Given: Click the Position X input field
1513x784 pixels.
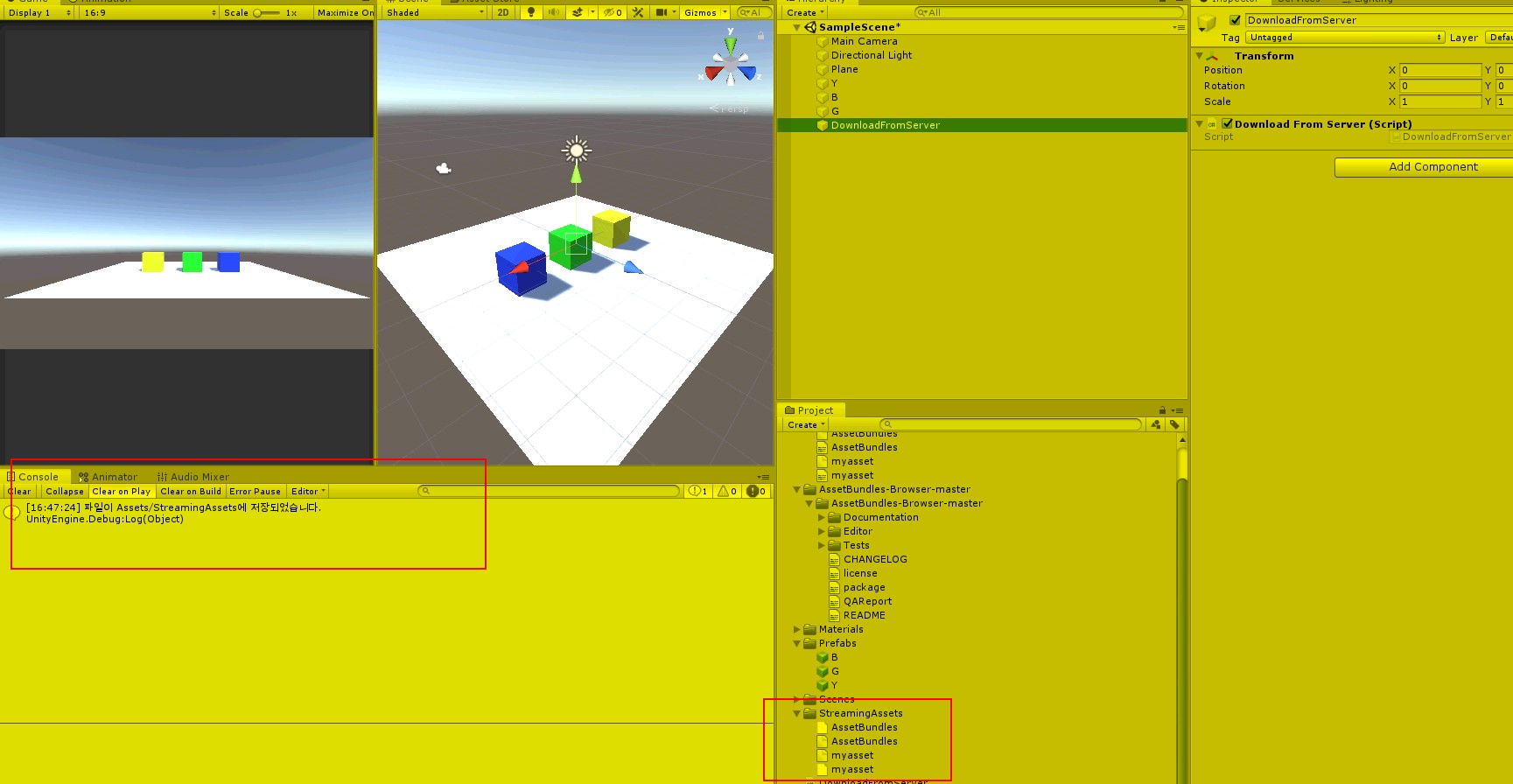Looking at the screenshot, I should pos(1439,70).
